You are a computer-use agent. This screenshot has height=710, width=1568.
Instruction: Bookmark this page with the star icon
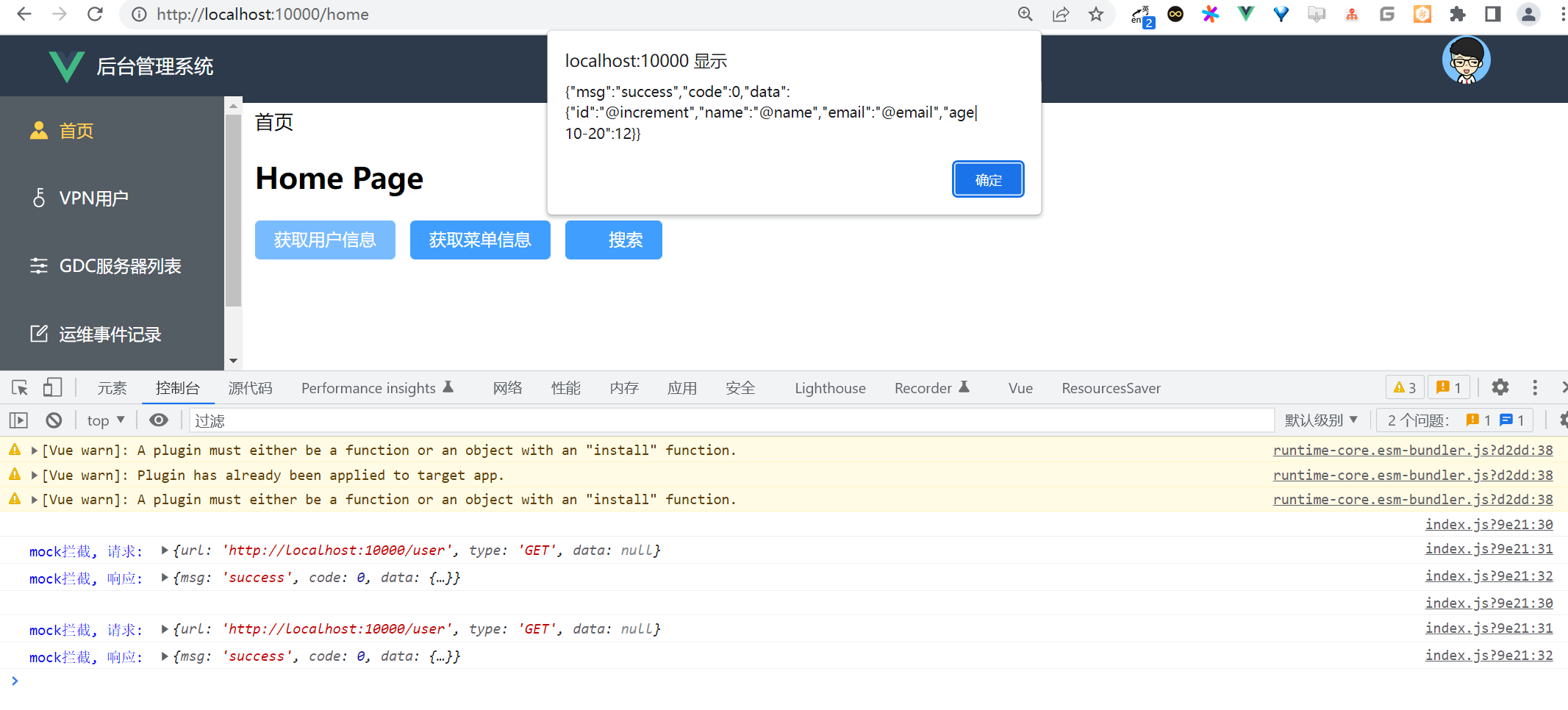1096,14
